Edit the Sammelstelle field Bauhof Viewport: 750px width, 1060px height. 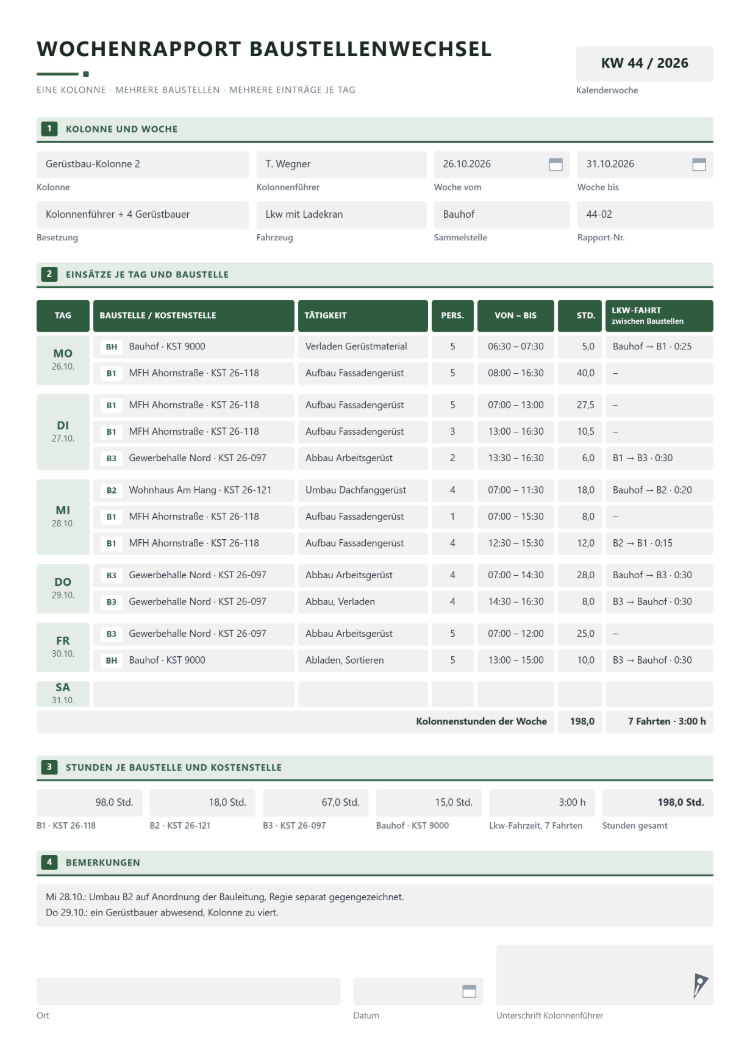(x=501, y=214)
